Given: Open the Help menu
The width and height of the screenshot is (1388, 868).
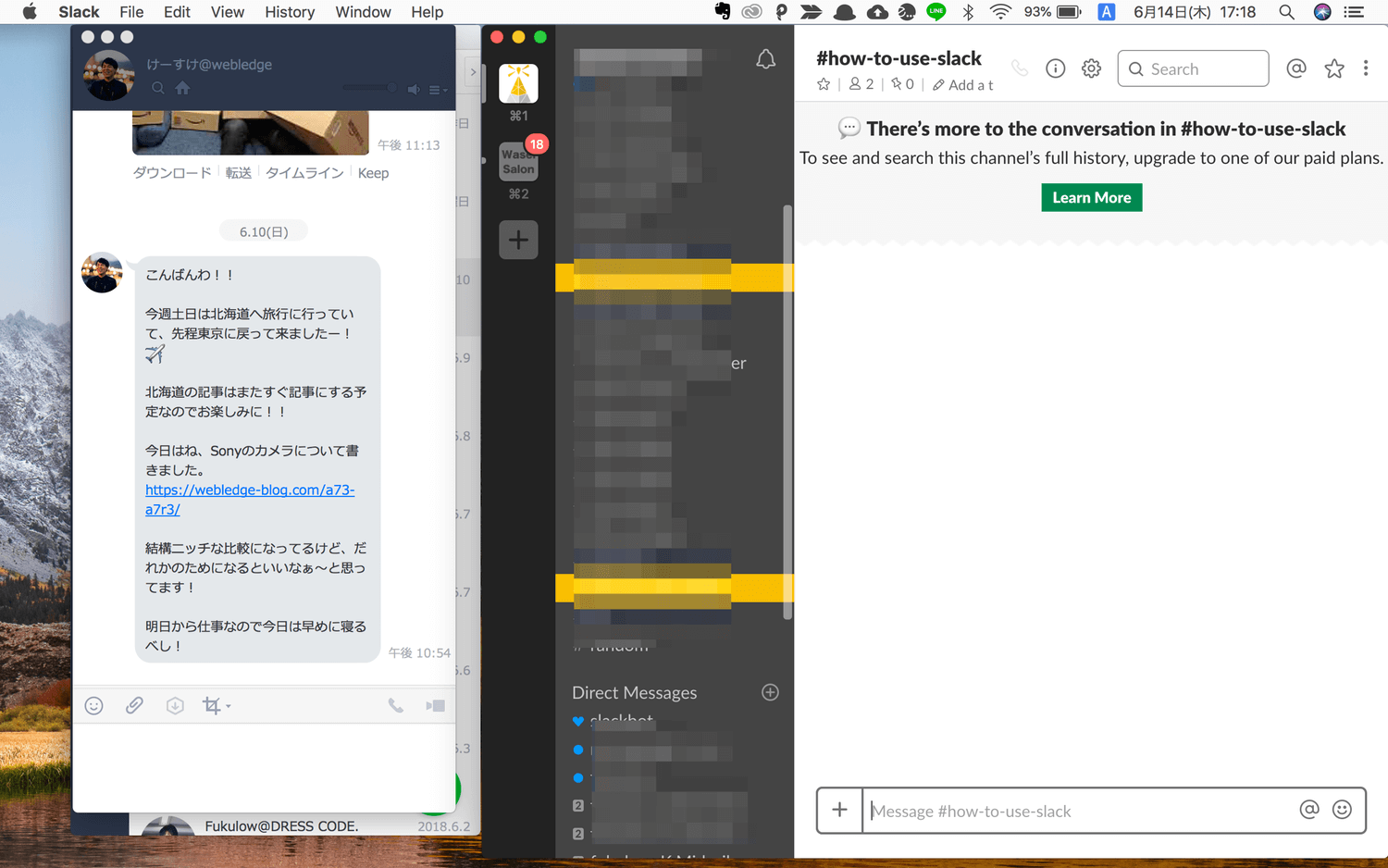Looking at the screenshot, I should click(428, 12).
